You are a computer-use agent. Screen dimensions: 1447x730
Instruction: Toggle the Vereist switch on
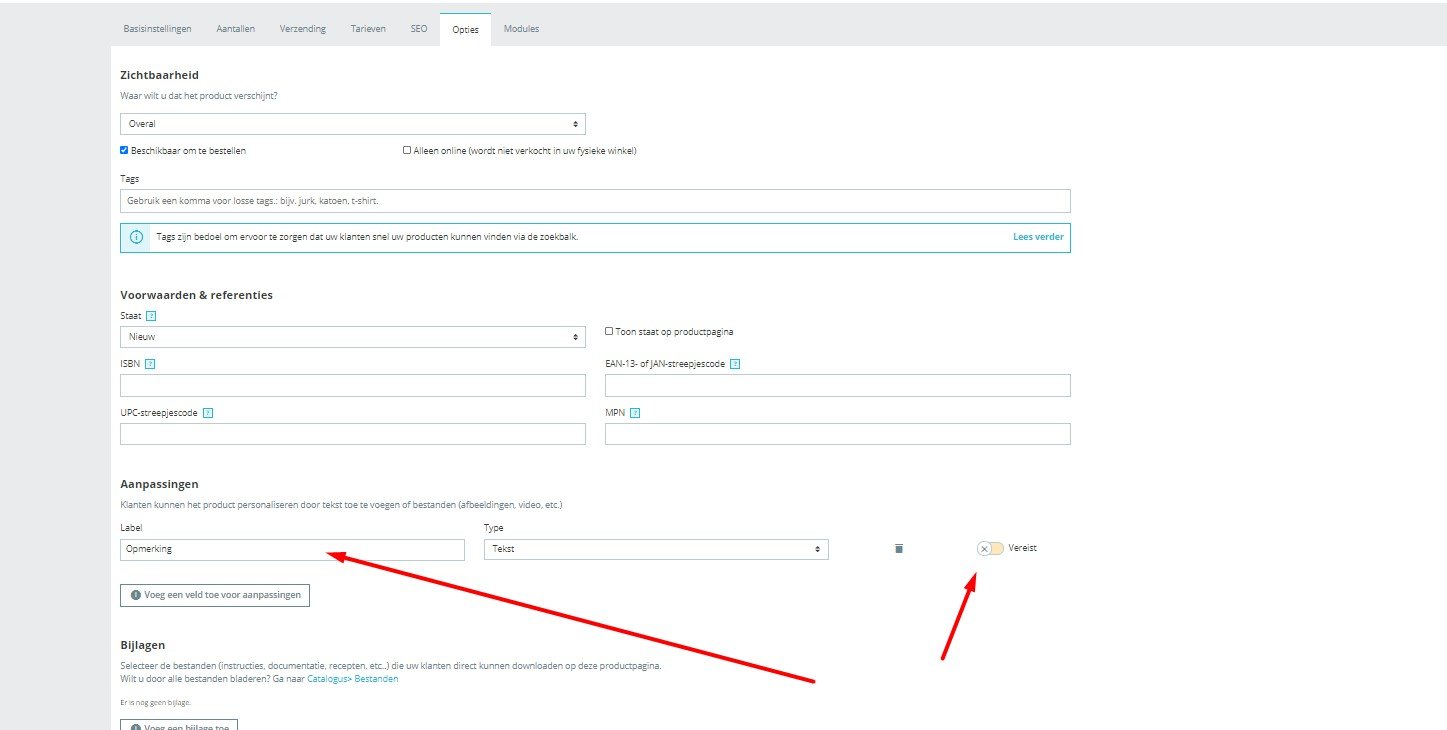[990, 548]
